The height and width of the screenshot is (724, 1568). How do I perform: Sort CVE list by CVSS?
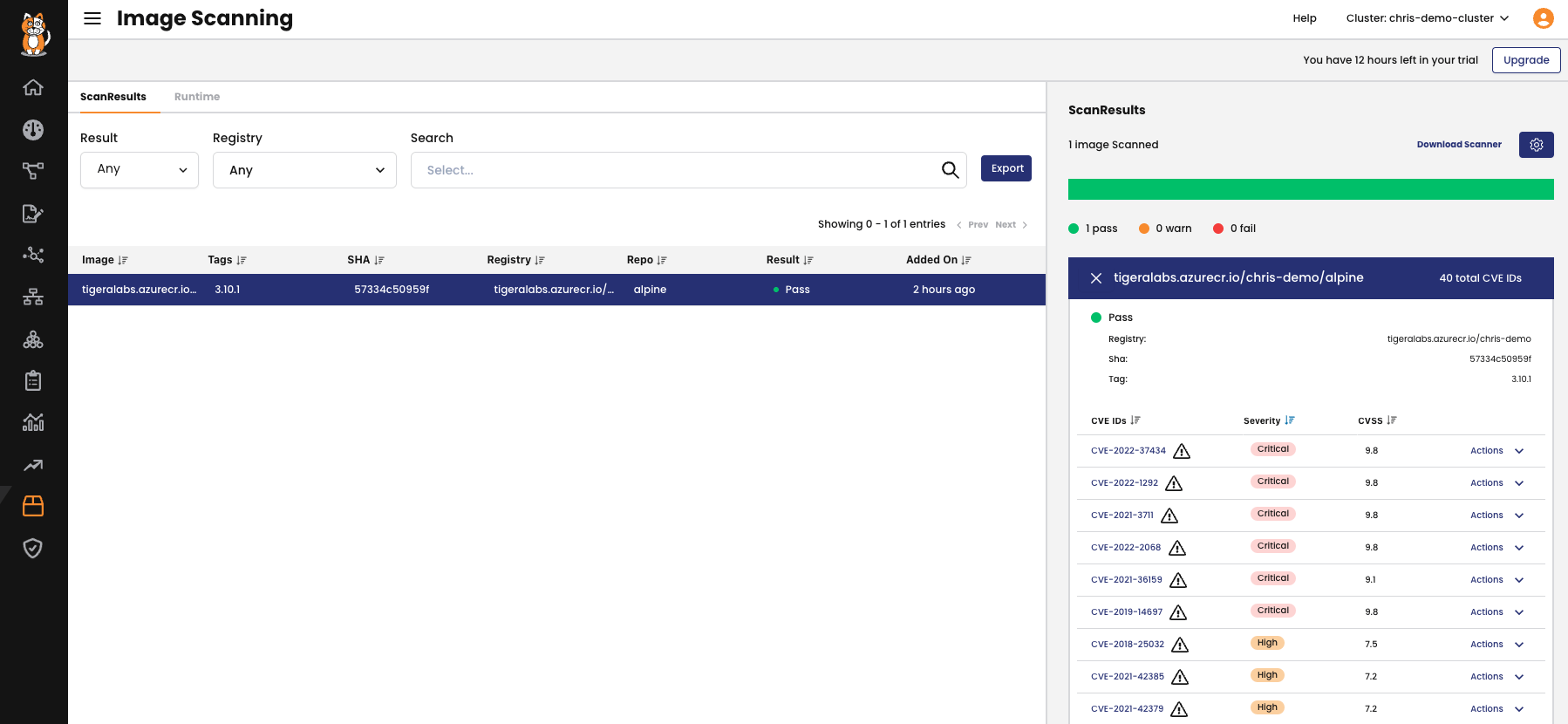[x=1392, y=420]
